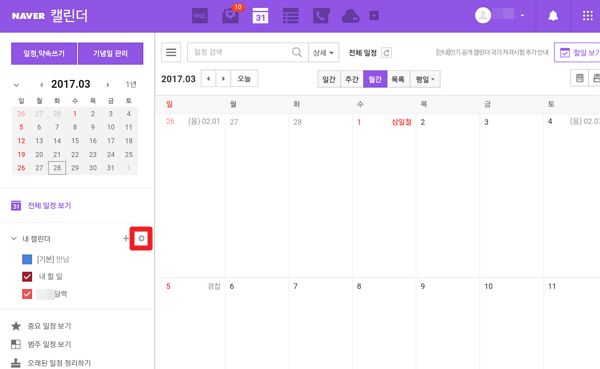Open Naver Mail with 10 unread badge
This screenshot has height=369, width=600.
(231, 15)
